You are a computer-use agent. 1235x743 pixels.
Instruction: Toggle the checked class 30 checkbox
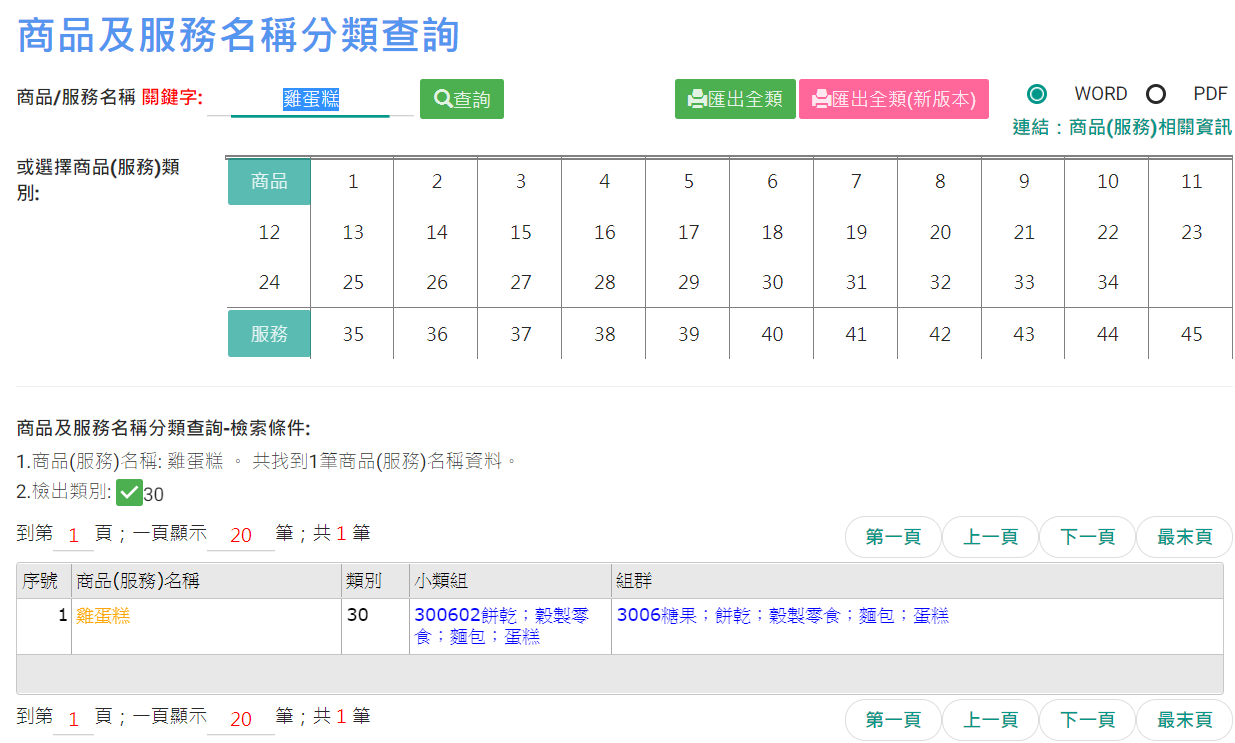pos(129,493)
